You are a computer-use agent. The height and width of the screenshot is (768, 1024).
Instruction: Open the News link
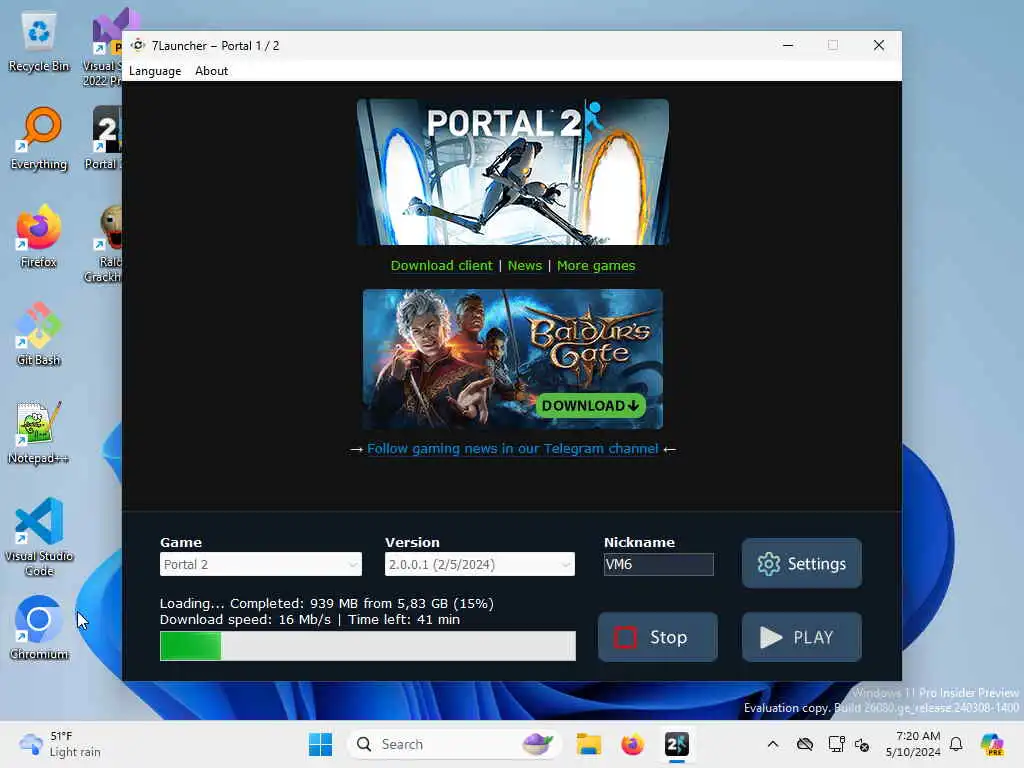[x=525, y=266]
